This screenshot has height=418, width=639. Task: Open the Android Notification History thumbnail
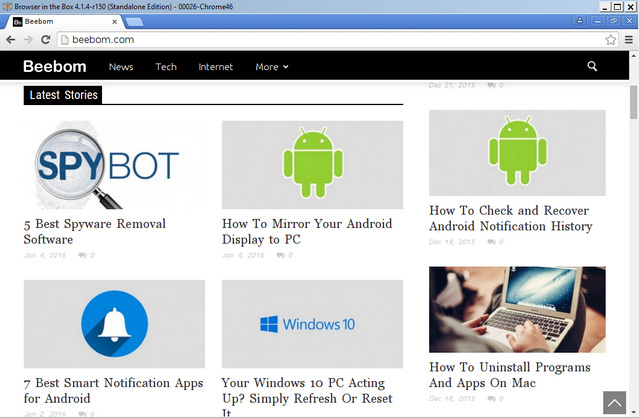click(517, 153)
